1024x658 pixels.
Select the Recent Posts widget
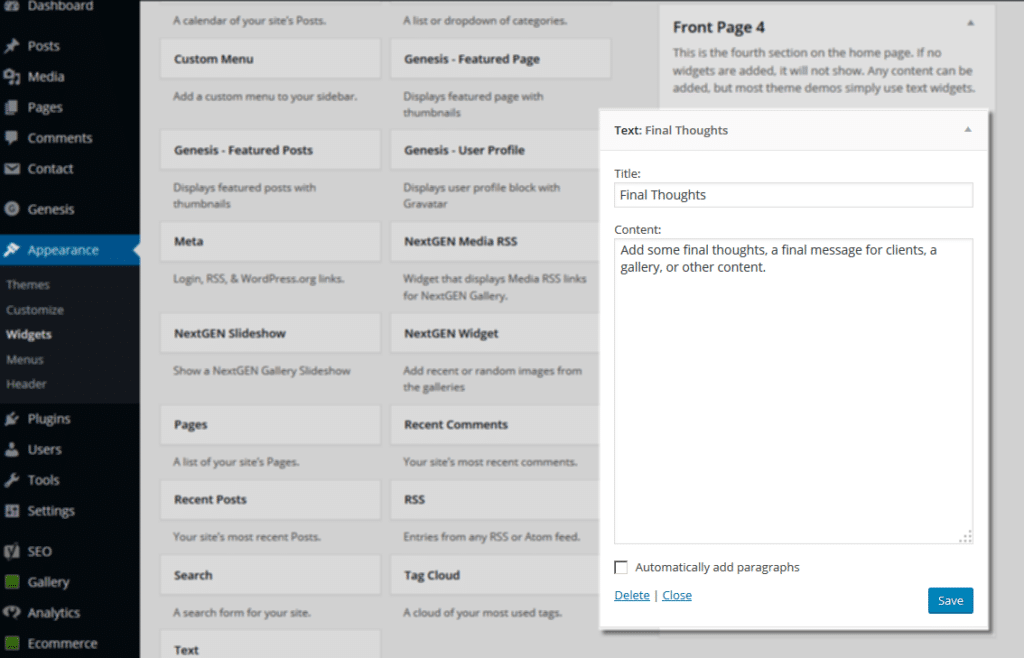(x=270, y=500)
